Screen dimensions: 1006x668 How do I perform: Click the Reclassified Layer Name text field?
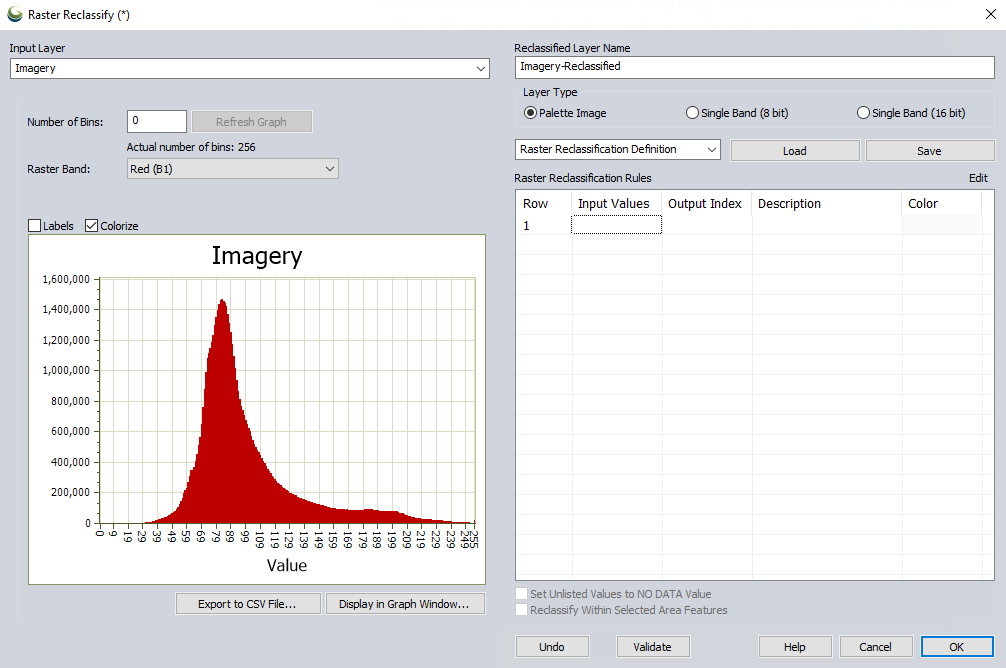click(x=755, y=67)
